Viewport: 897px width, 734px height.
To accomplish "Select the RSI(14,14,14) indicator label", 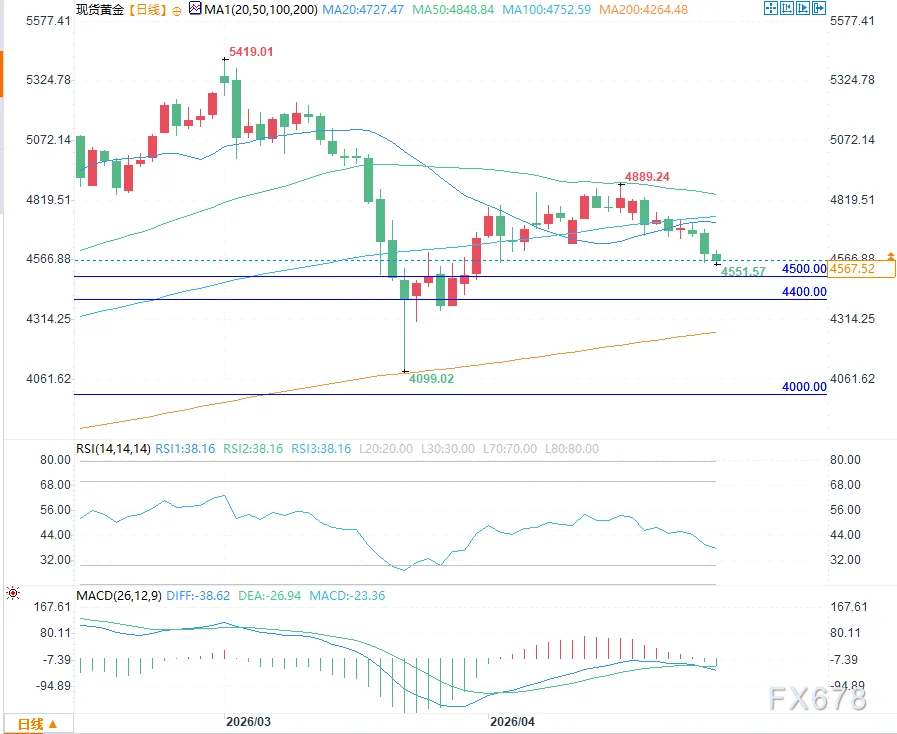I will [x=113, y=449].
